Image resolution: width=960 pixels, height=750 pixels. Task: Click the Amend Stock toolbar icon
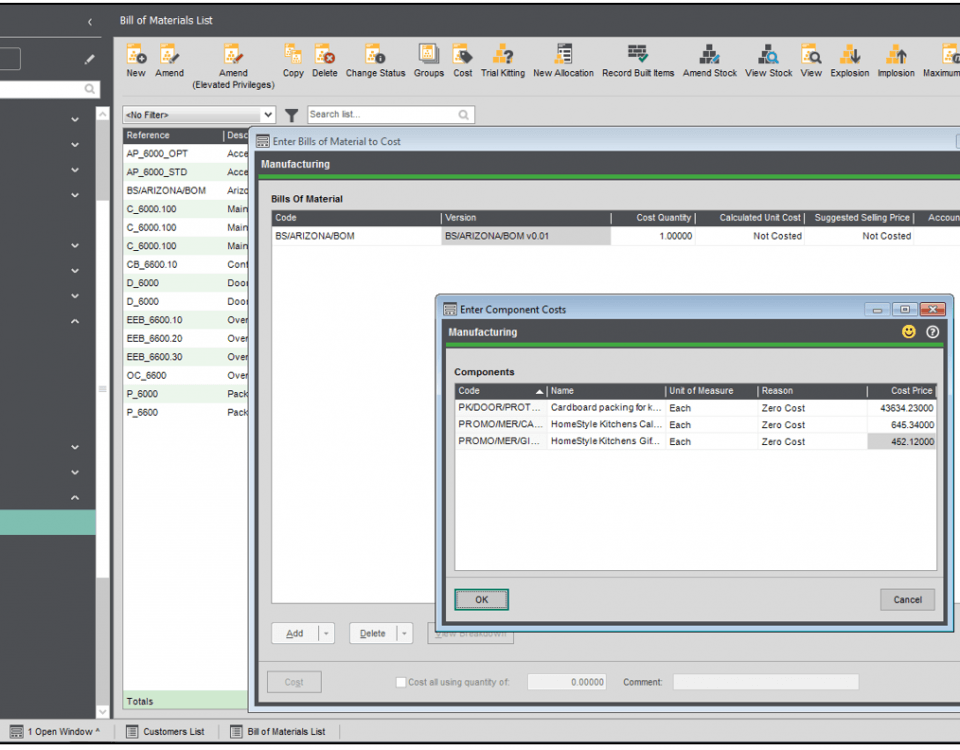coord(710,61)
